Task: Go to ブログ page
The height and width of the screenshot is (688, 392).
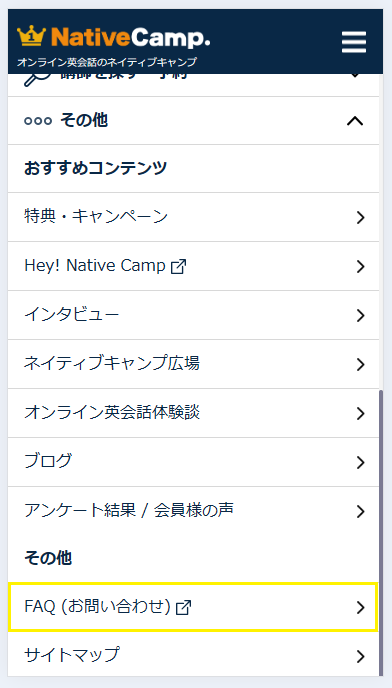Action: tap(194, 462)
